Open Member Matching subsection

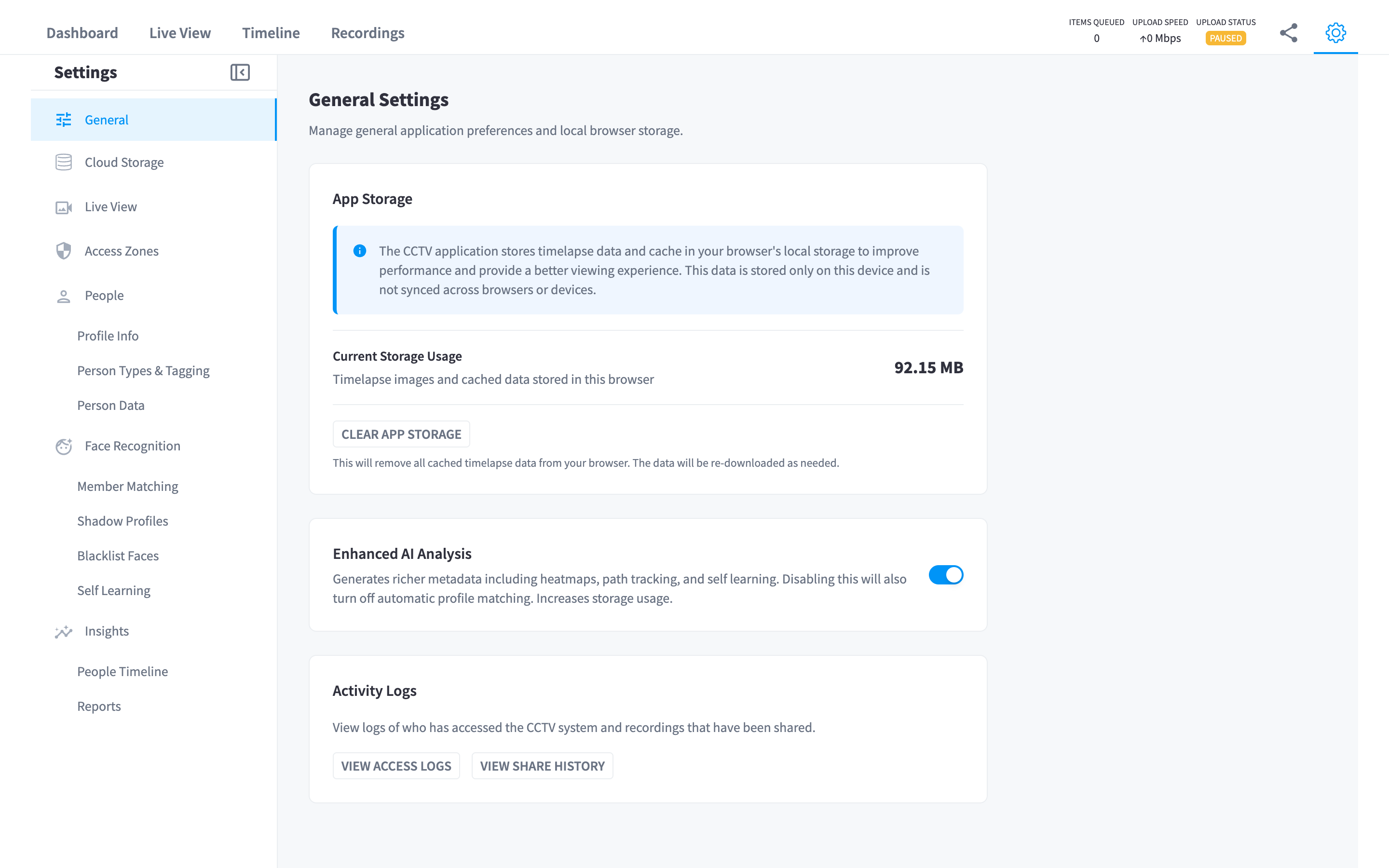tap(127, 486)
